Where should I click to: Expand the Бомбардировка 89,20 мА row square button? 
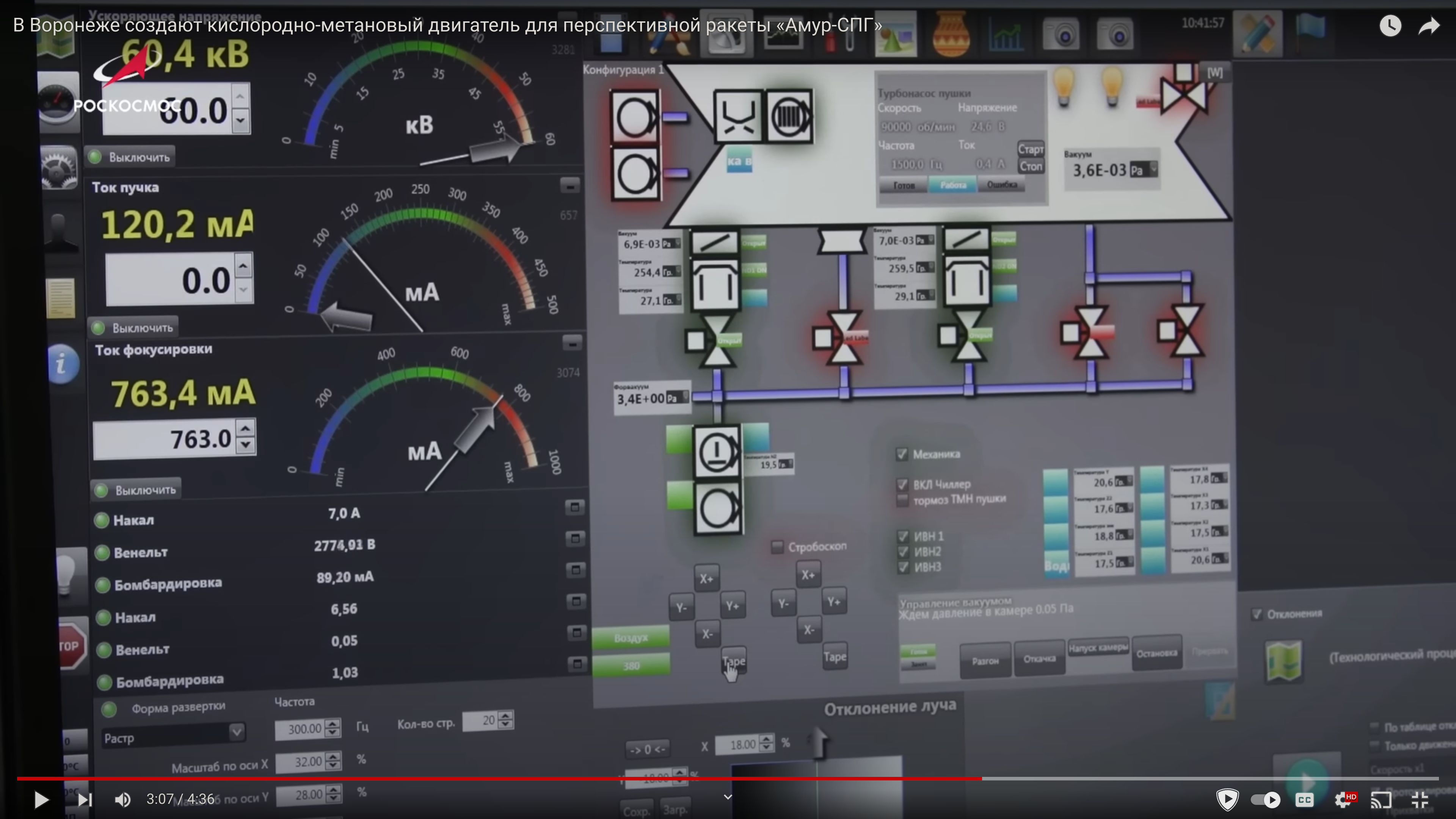[x=576, y=570]
